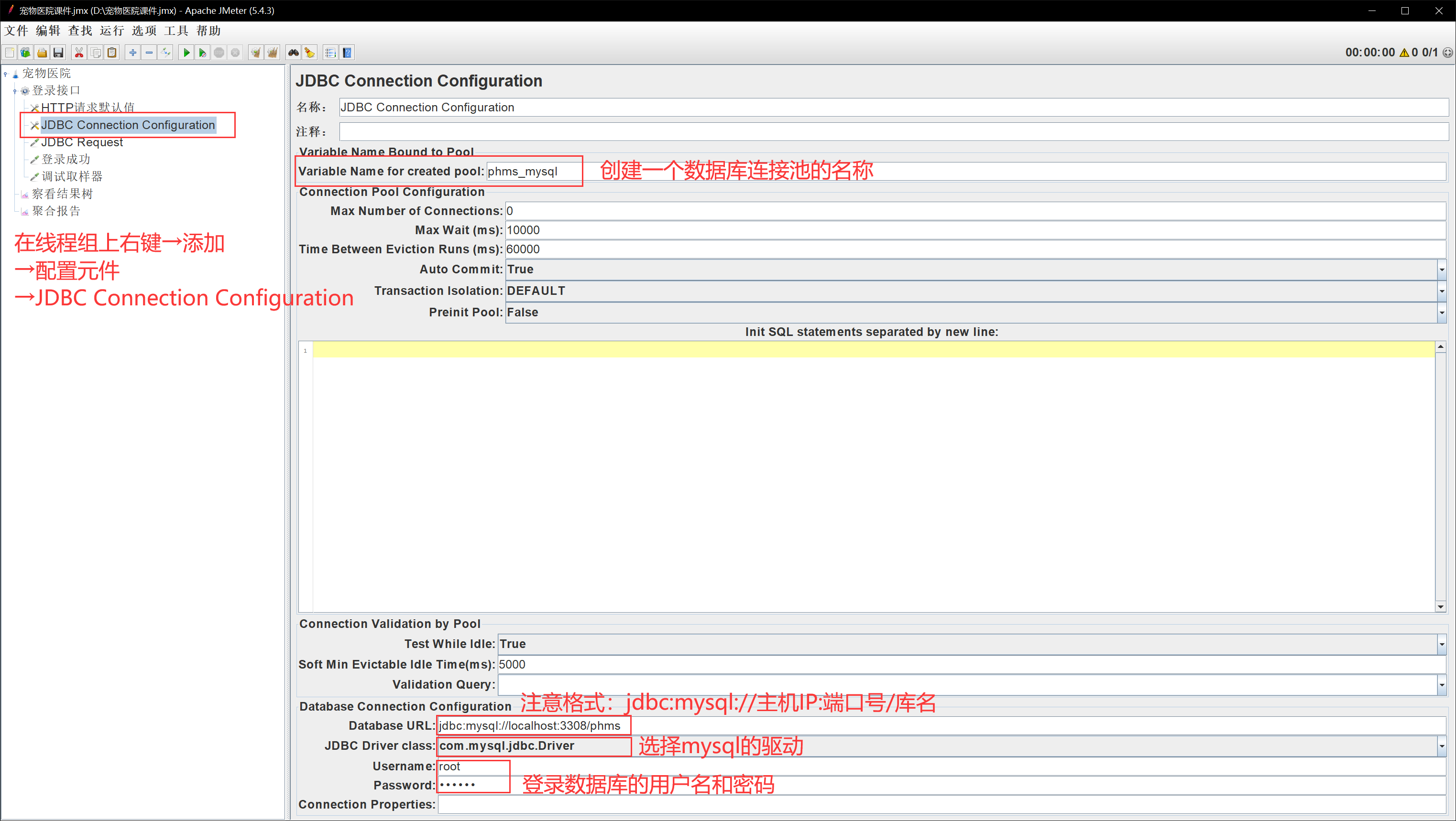Click Start no pauses toolbar icon
The width and height of the screenshot is (1456, 821).
tap(202, 53)
